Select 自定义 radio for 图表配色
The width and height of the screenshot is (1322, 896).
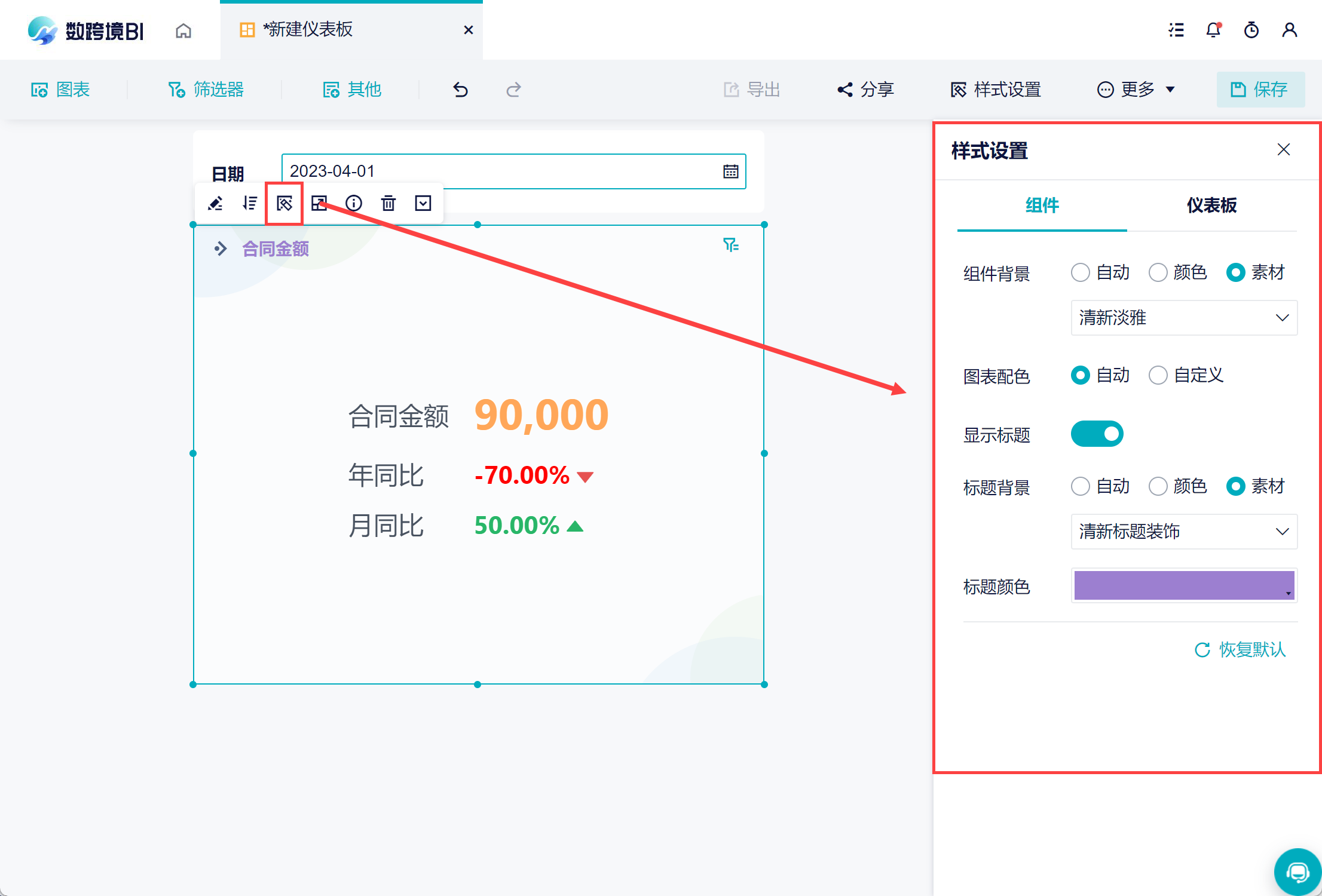(1158, 376)
